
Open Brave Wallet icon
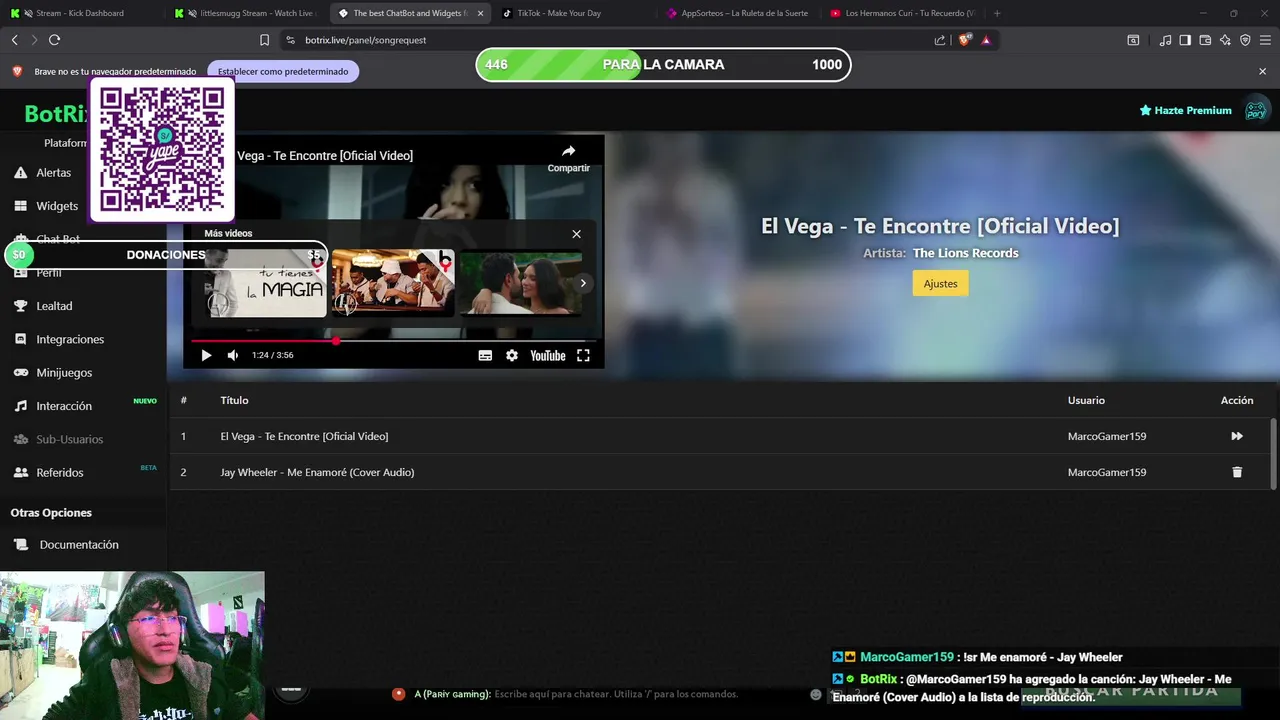coord(1205,40)
